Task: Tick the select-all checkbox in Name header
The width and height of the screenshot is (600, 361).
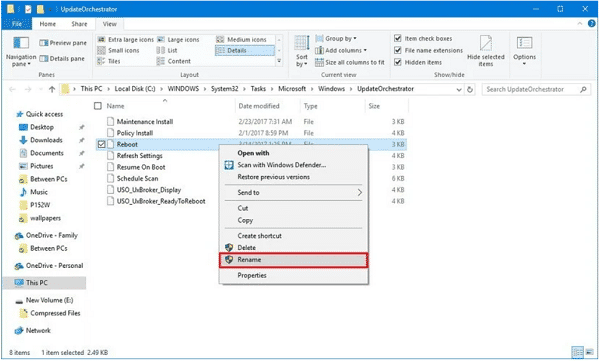Action: pyautogui.click(x=98, y=106)
